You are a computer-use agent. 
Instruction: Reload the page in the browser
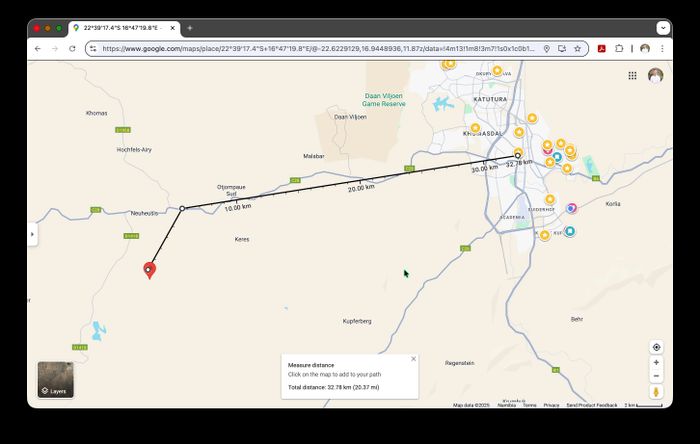(72, 48)
